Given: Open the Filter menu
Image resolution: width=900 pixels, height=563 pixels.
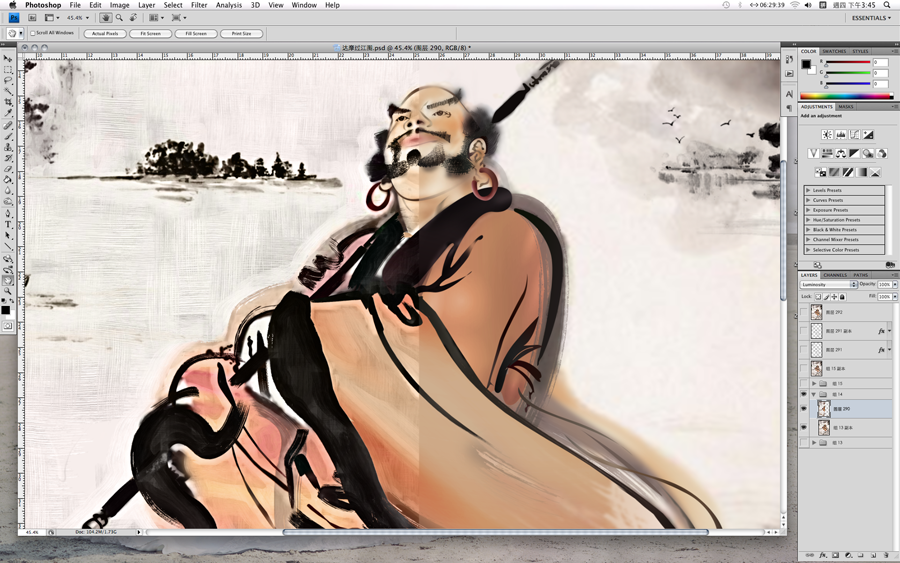Looking at the screenshot, I should (199, 5).
